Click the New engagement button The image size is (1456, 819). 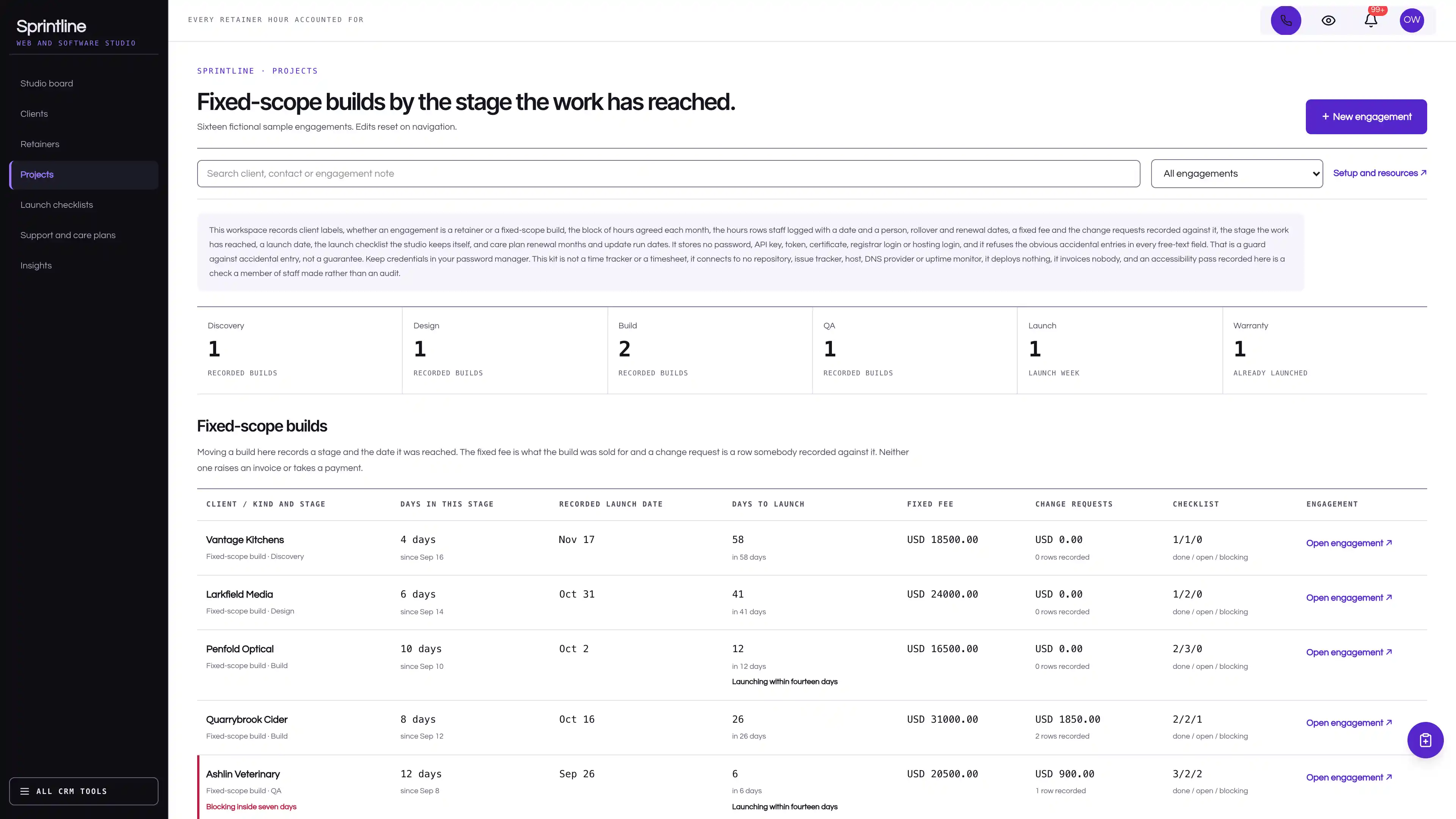point(1366,117)
